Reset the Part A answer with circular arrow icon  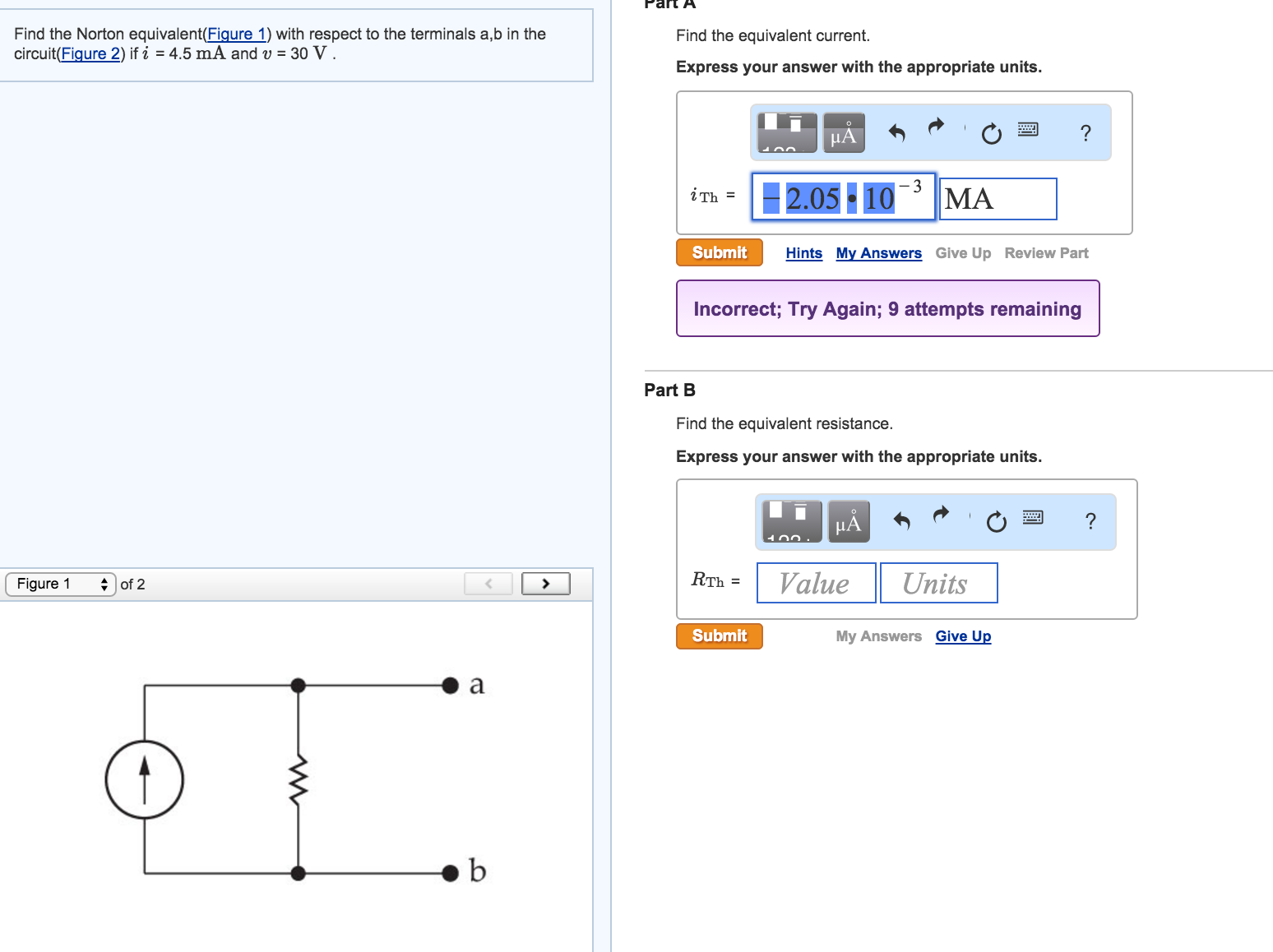point(990,132)
